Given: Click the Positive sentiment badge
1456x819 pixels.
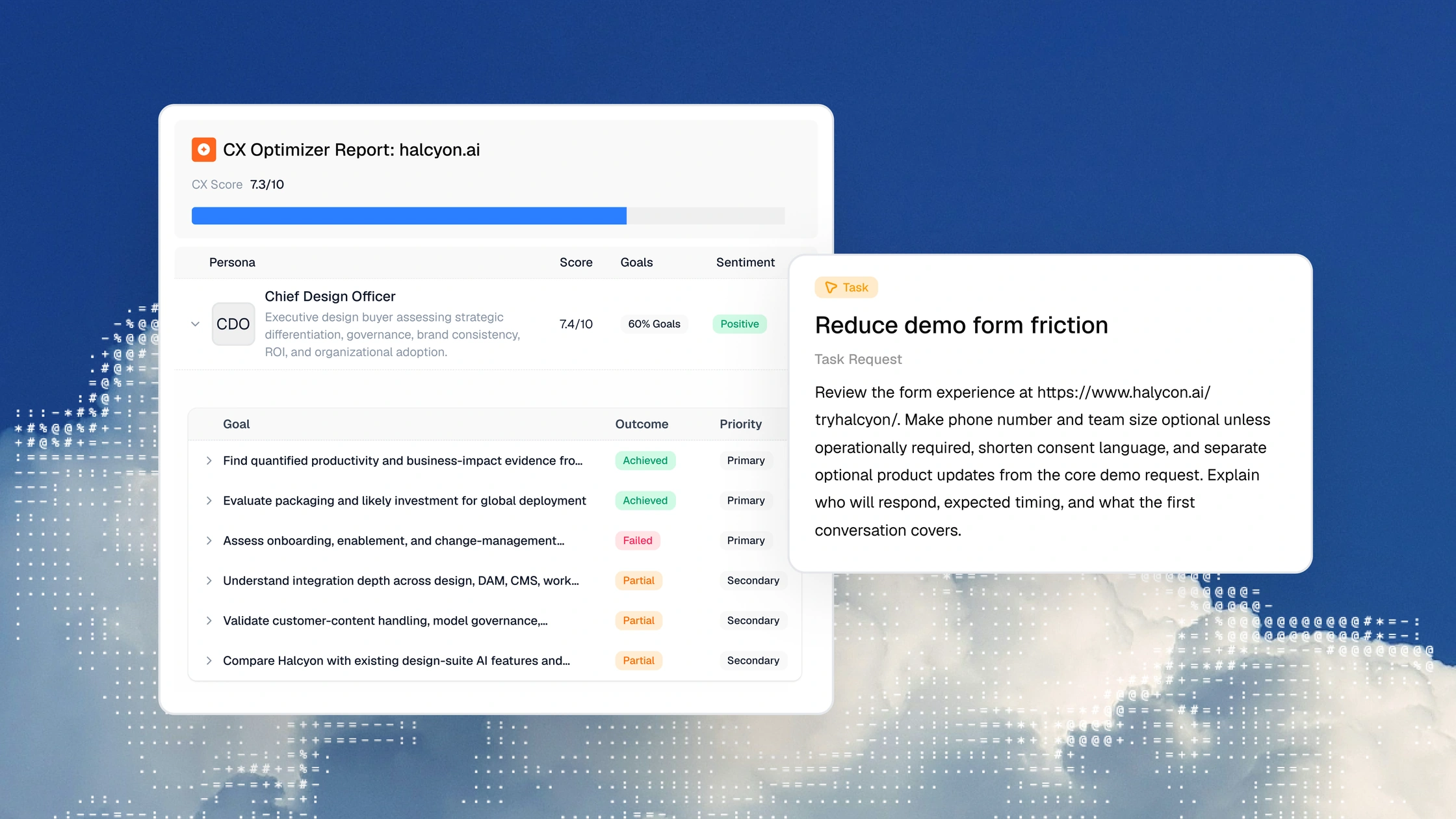Looking at the screenshot, I should (740, 324).
